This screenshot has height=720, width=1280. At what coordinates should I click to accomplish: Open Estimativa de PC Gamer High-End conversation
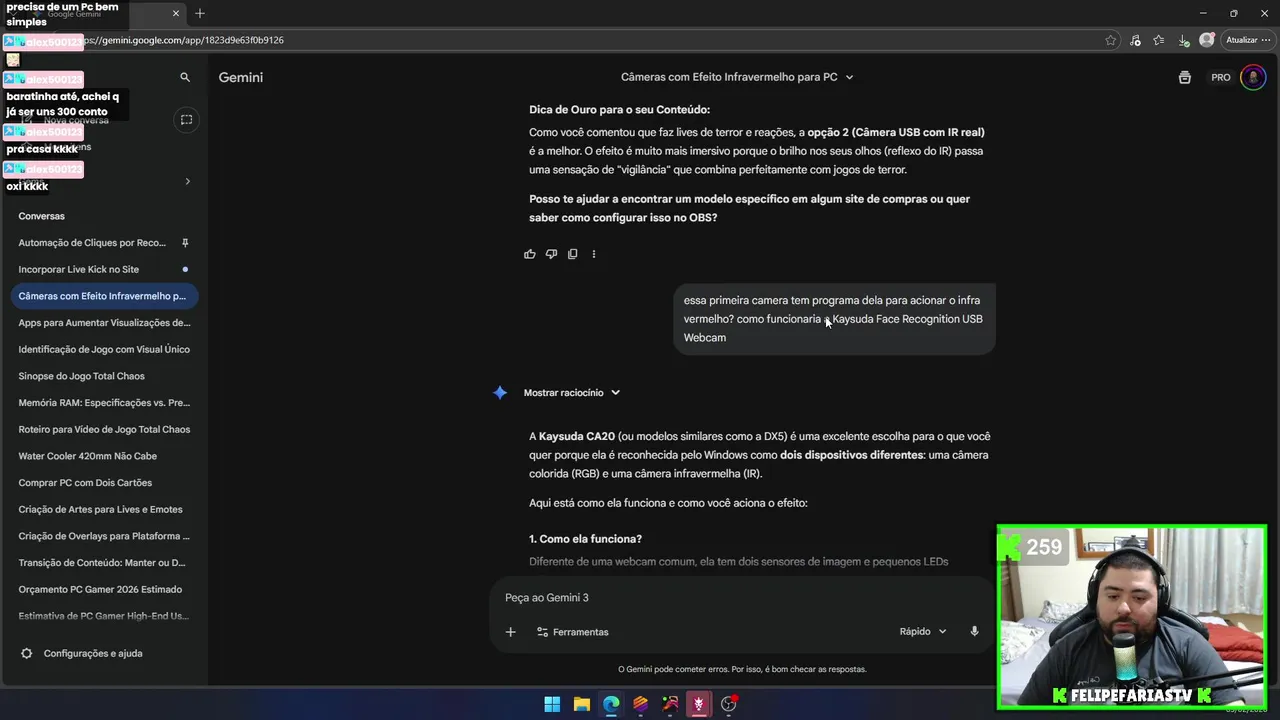click(104, 616)
